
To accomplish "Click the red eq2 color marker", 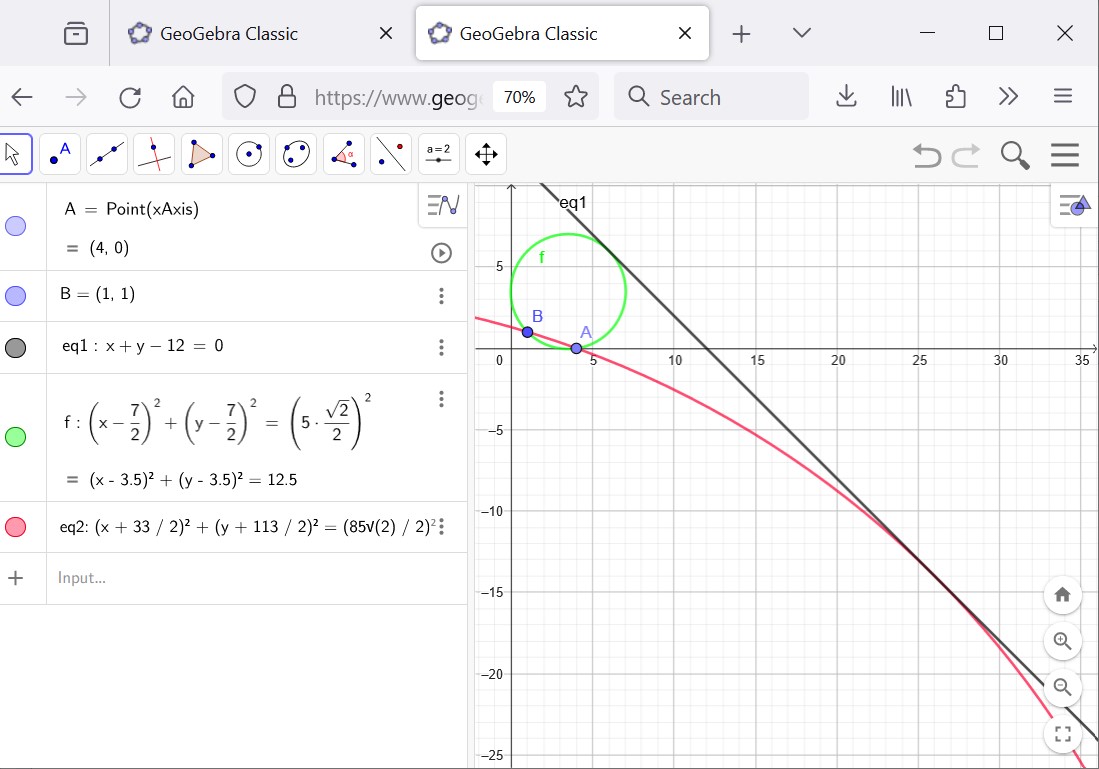I will click(16, 527).
